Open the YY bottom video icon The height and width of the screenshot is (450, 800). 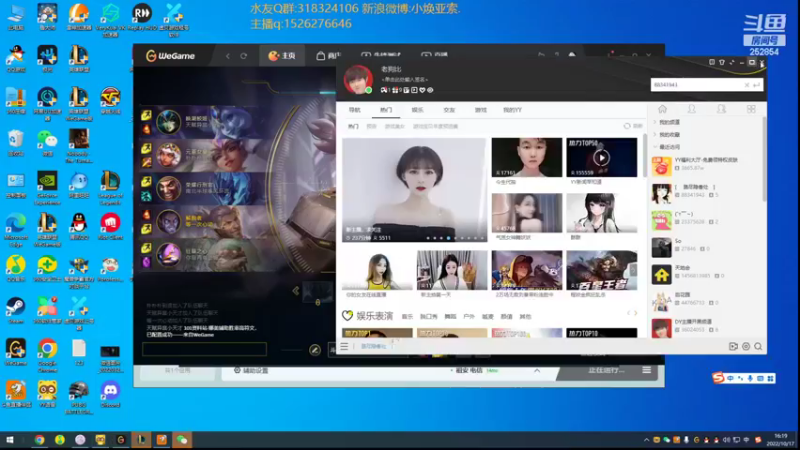coord(733,346)
